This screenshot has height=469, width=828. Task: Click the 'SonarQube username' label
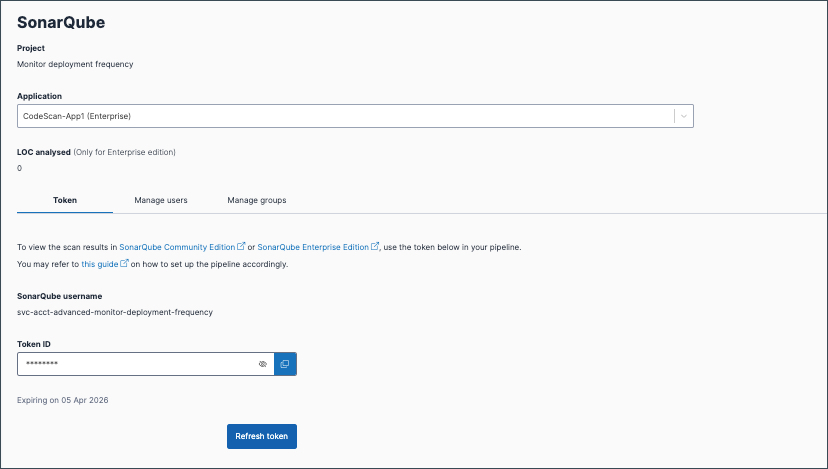point(60,296)
